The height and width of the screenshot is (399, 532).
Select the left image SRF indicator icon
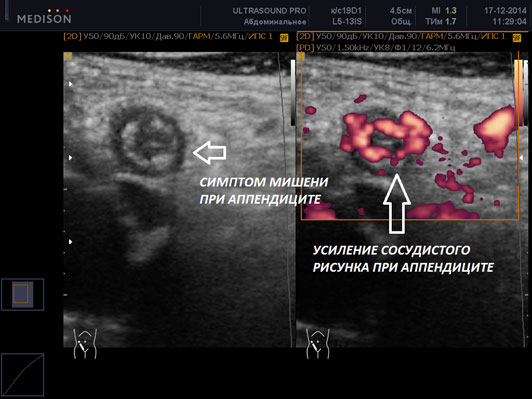pyautogui.click(x=284, y=38)
